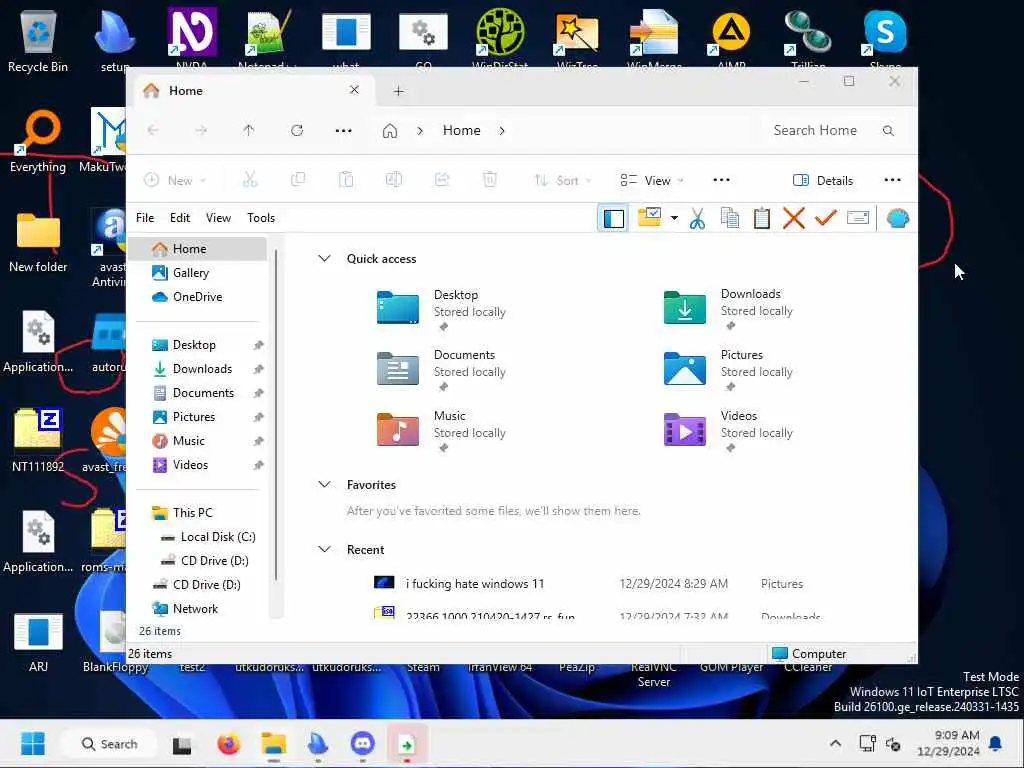Select New folder on the desktop
The height and width of the screenshot is (768, 1024).
[x=38, y=242]
